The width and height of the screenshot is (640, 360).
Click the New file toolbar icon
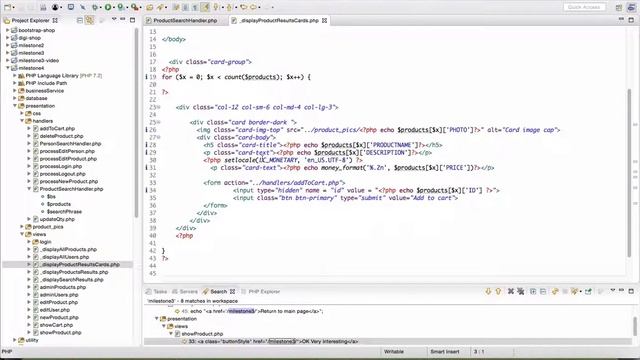pyautogui.click(x=7, y=7)
